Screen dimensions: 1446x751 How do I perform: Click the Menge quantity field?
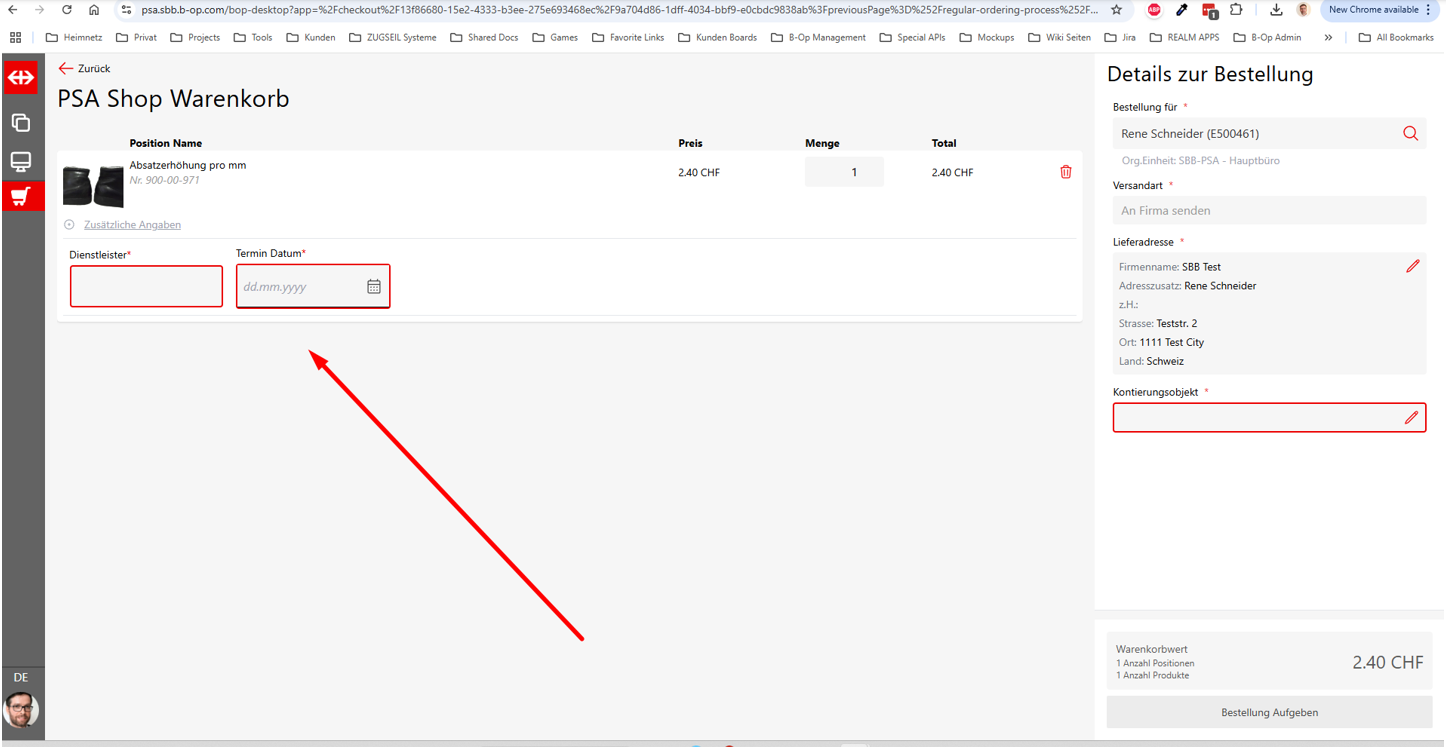click(844, 172)
